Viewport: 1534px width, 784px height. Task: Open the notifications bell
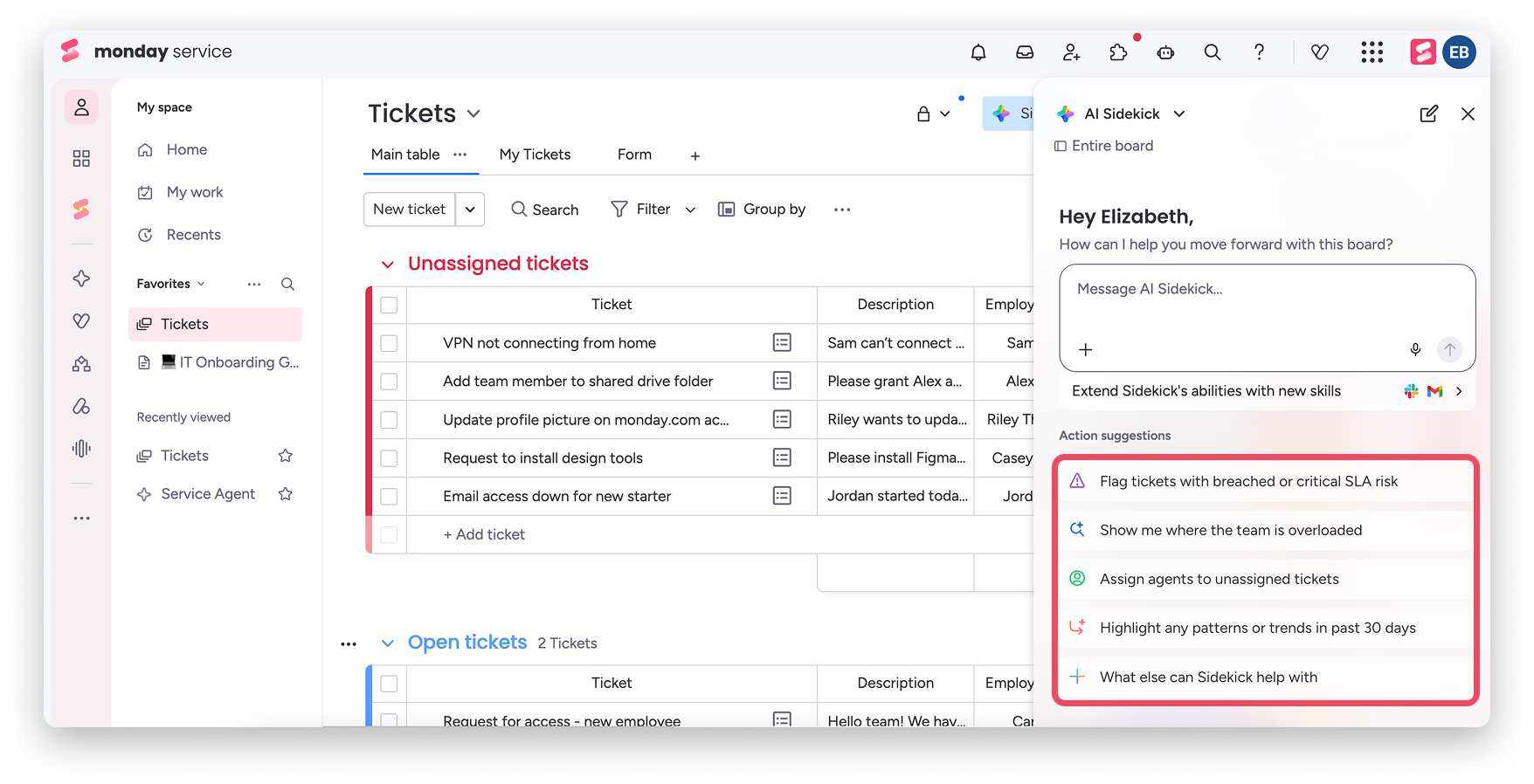point(978,52)
